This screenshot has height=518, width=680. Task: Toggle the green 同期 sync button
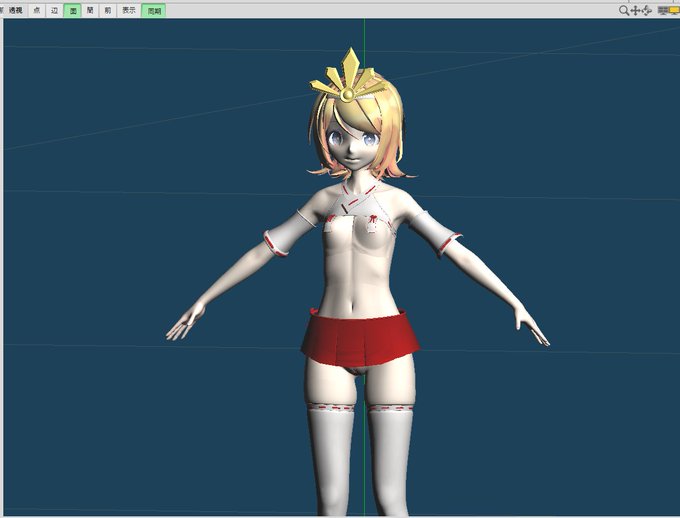154,10
